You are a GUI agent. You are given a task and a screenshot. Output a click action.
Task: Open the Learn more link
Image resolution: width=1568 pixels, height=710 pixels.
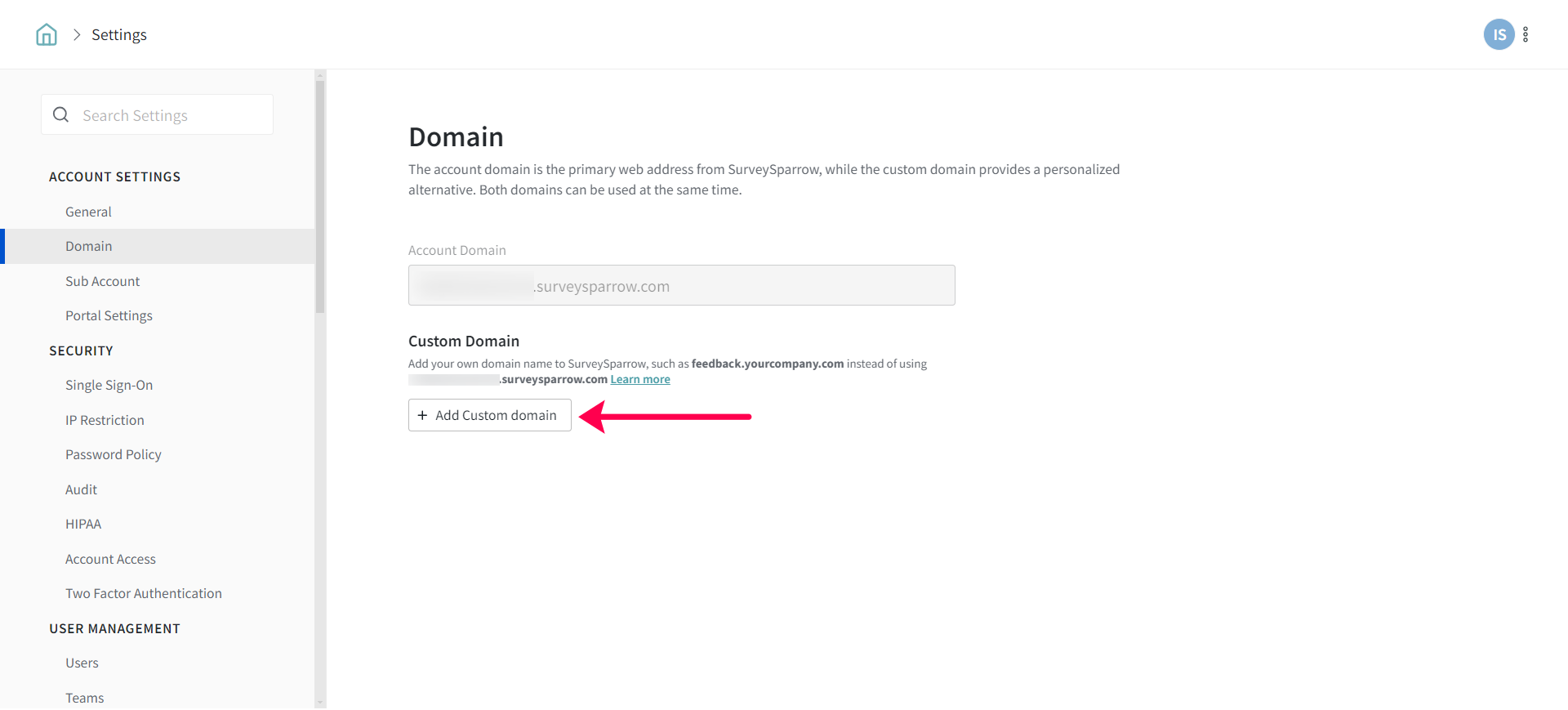pyautogui.click(x=640, y=379)
